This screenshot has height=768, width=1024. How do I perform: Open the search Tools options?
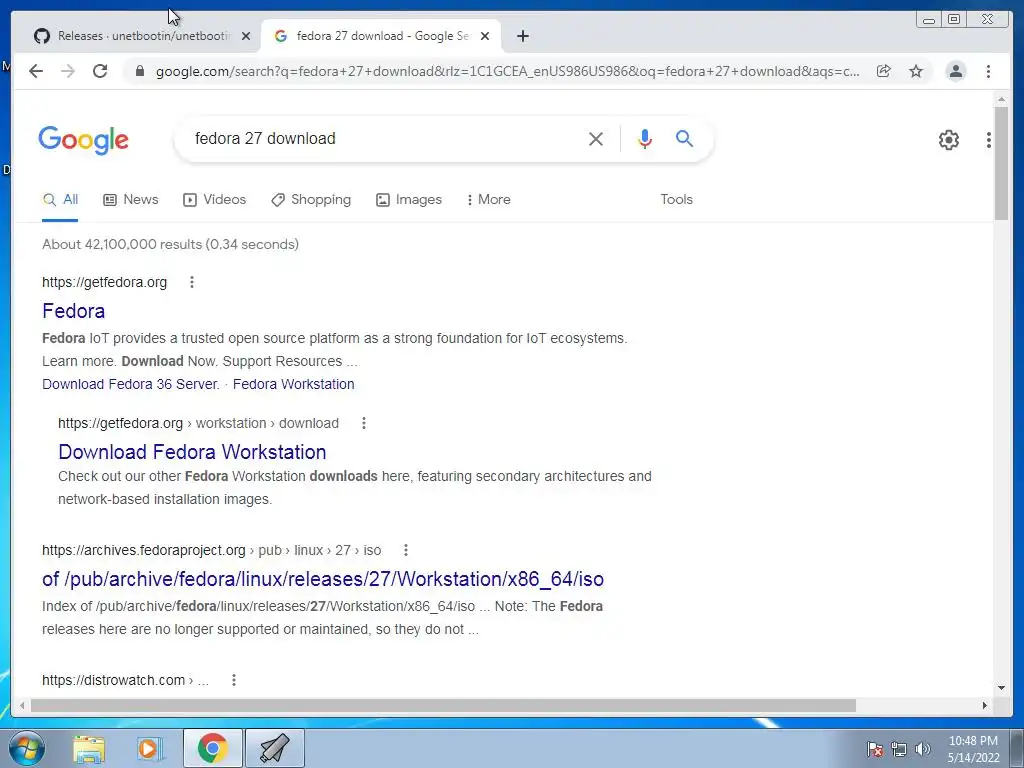(676, 200)
